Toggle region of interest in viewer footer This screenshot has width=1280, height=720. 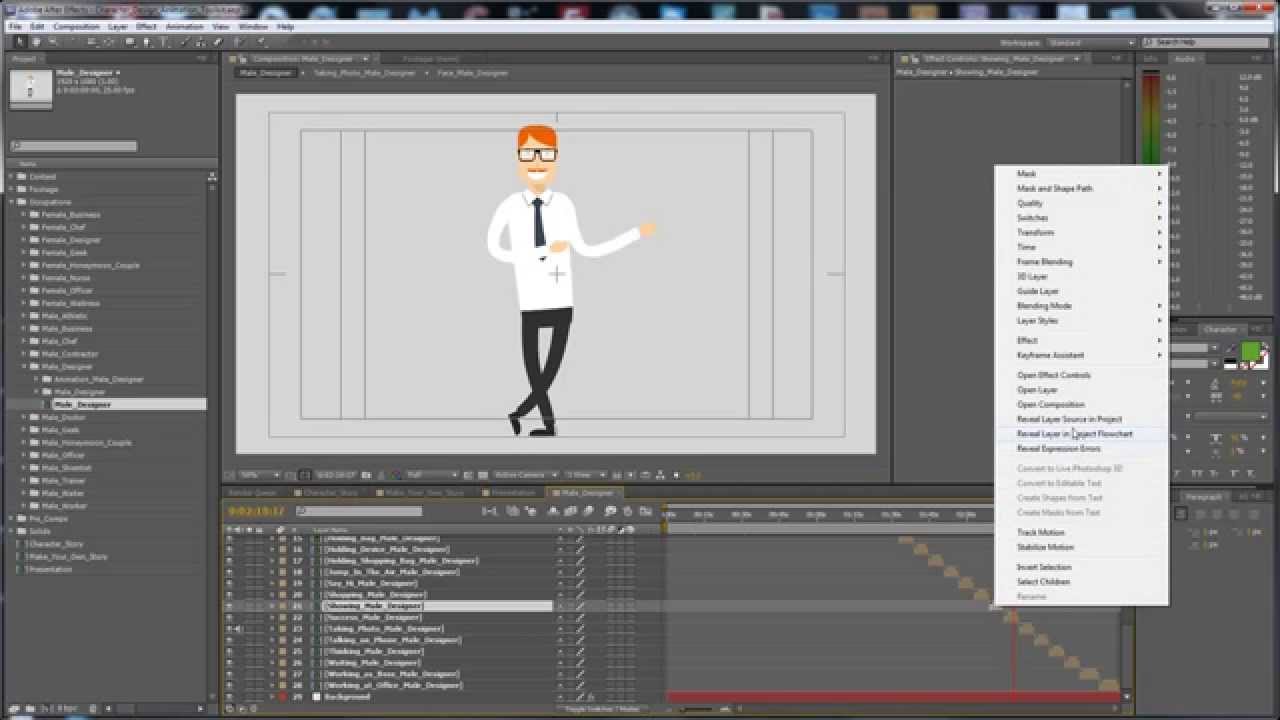[x=467, y=475]
